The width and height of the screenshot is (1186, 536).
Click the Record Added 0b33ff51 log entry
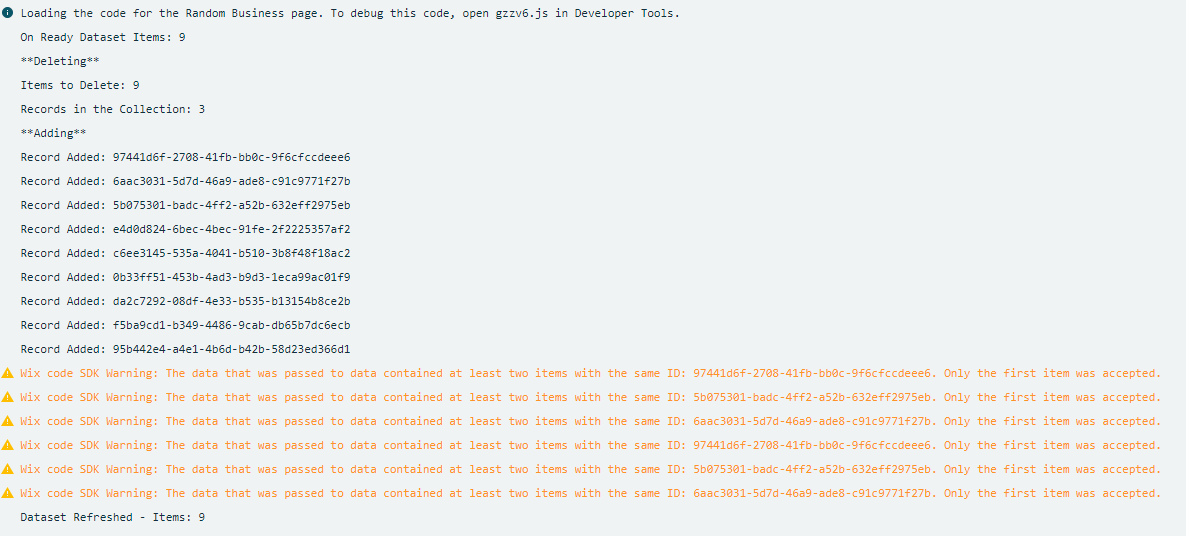click(x=185, y=277)
